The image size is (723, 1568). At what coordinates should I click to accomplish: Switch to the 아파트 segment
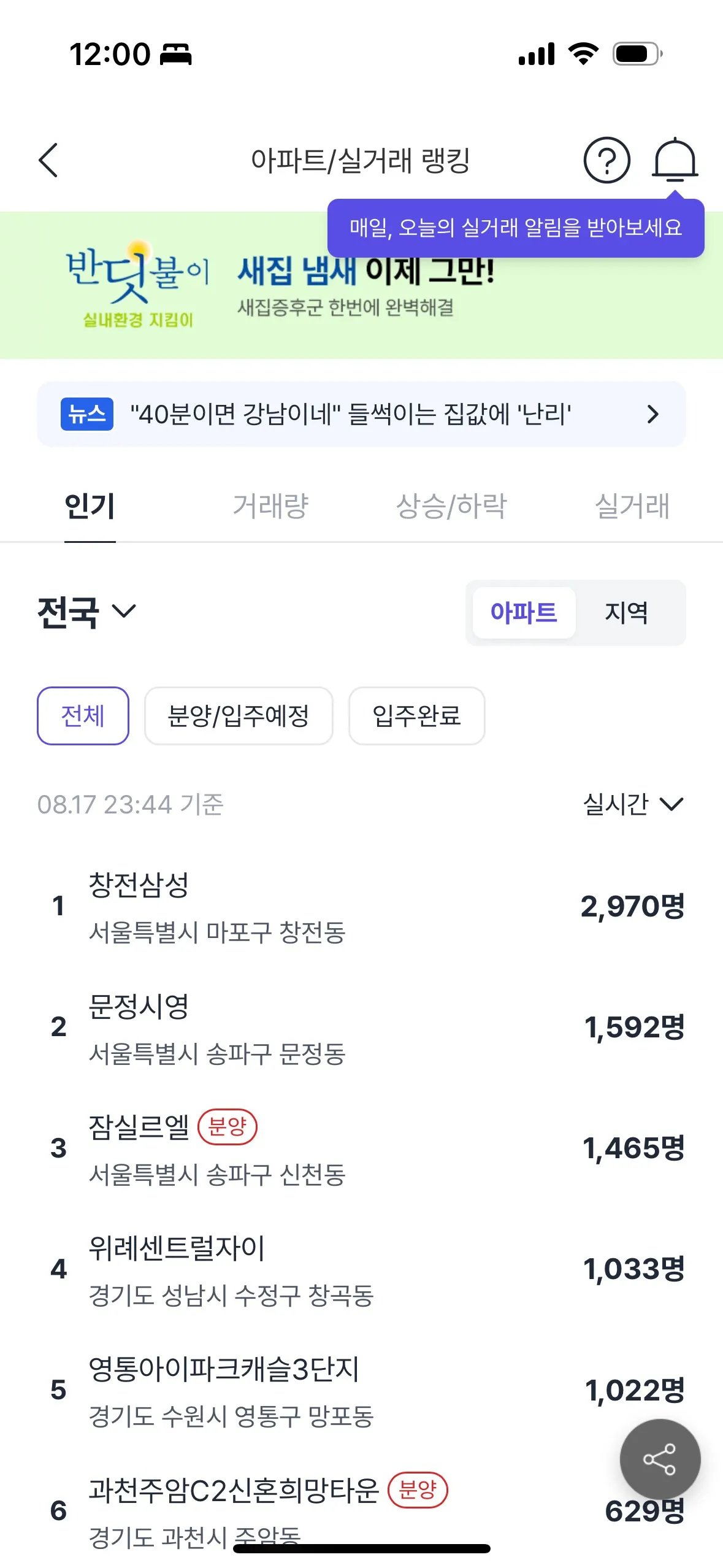click(x=524, y=612)
